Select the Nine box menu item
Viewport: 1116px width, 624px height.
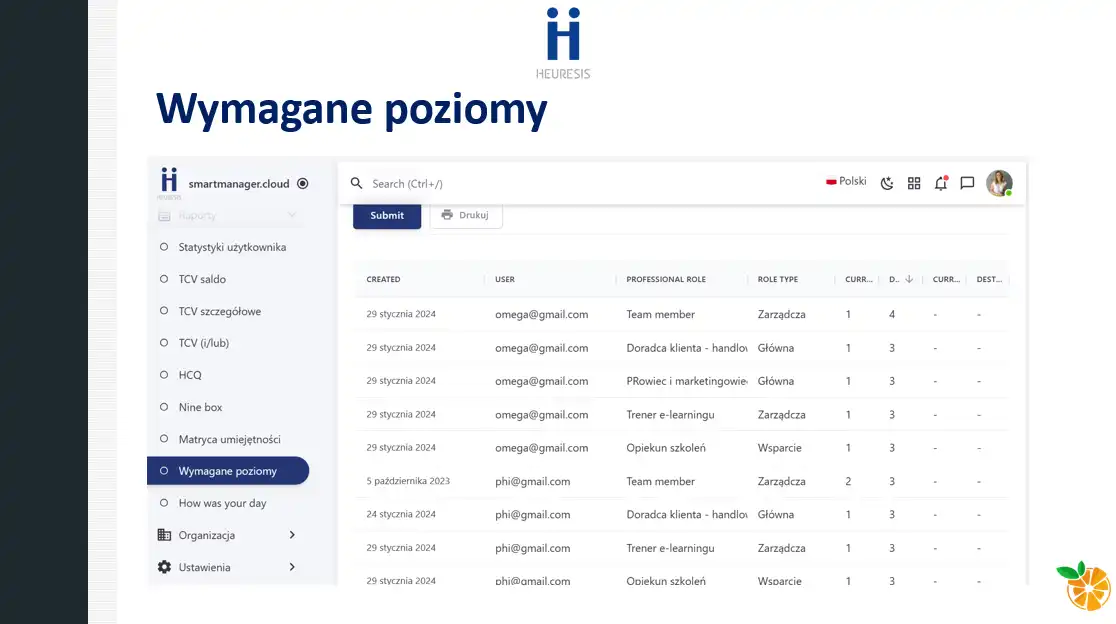pyautogui.click(x=200, y=407)
